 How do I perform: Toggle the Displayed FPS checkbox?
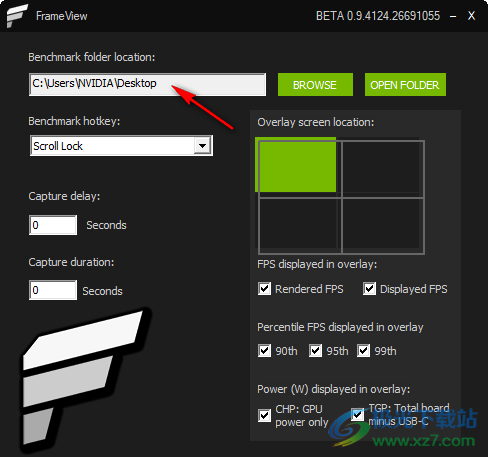369,289
